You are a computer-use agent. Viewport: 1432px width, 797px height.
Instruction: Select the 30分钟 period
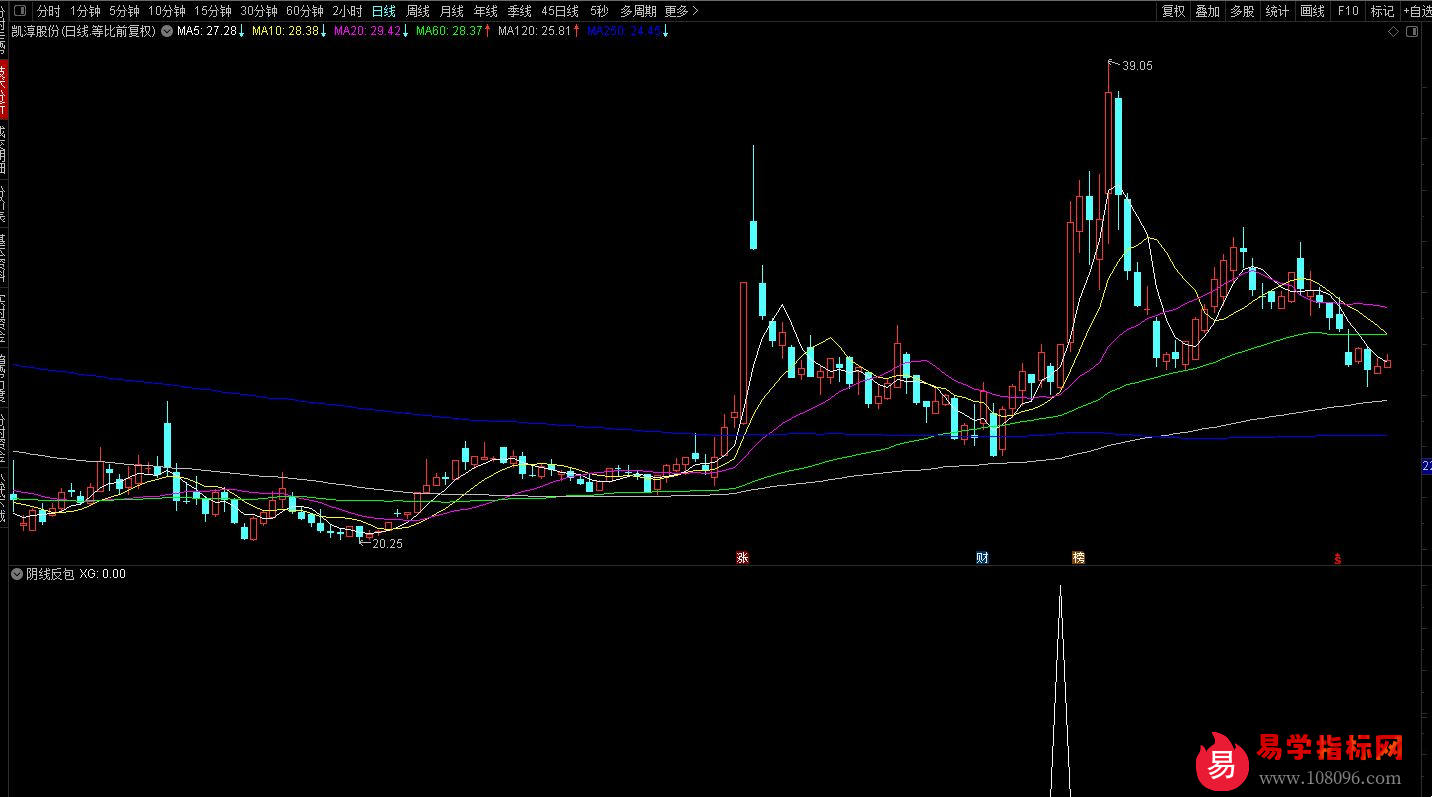coord(258,11)
